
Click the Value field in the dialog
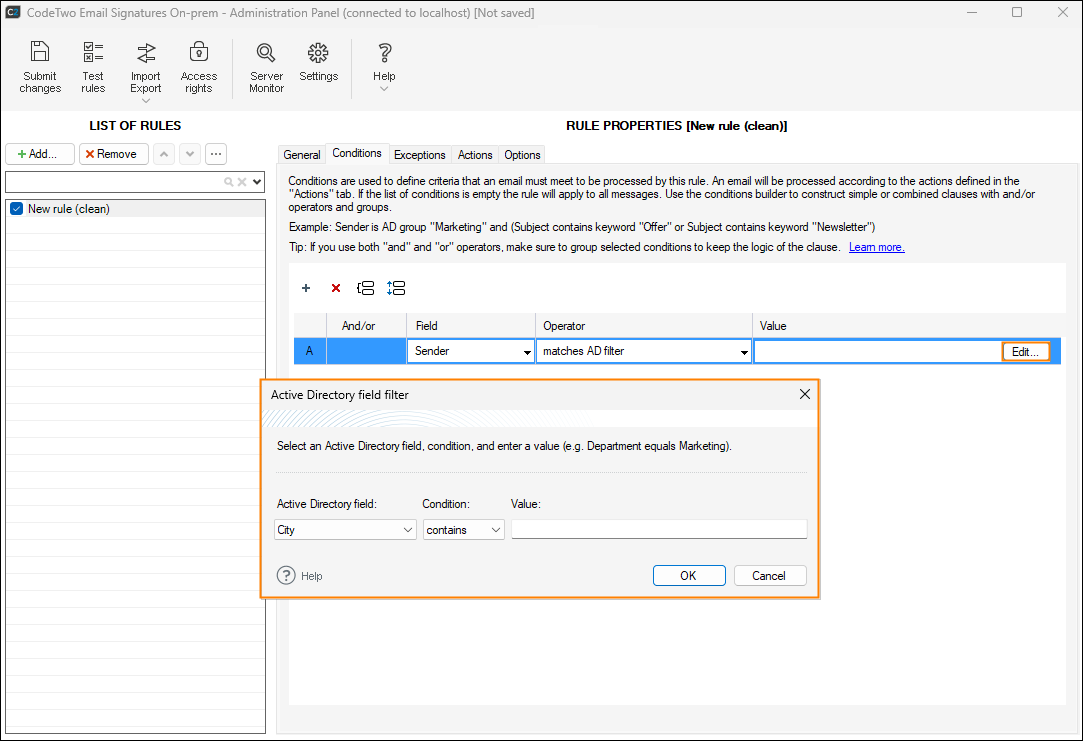click(x=658, y=530)
